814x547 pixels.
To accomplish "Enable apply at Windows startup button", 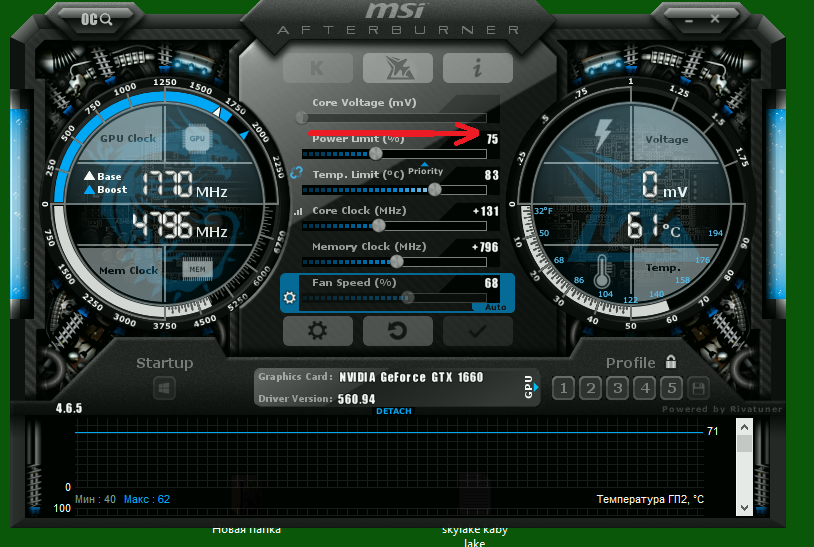I will tap(165, 388).
